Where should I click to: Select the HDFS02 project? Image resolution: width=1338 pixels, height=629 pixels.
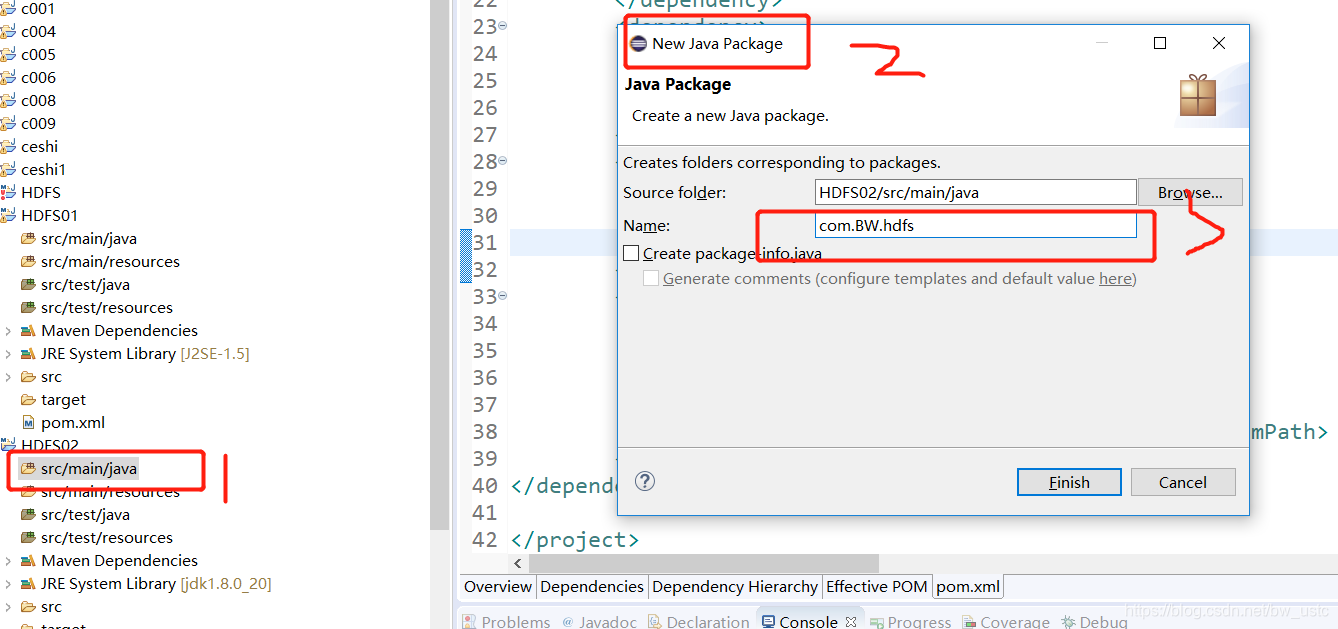pos(50,445)
